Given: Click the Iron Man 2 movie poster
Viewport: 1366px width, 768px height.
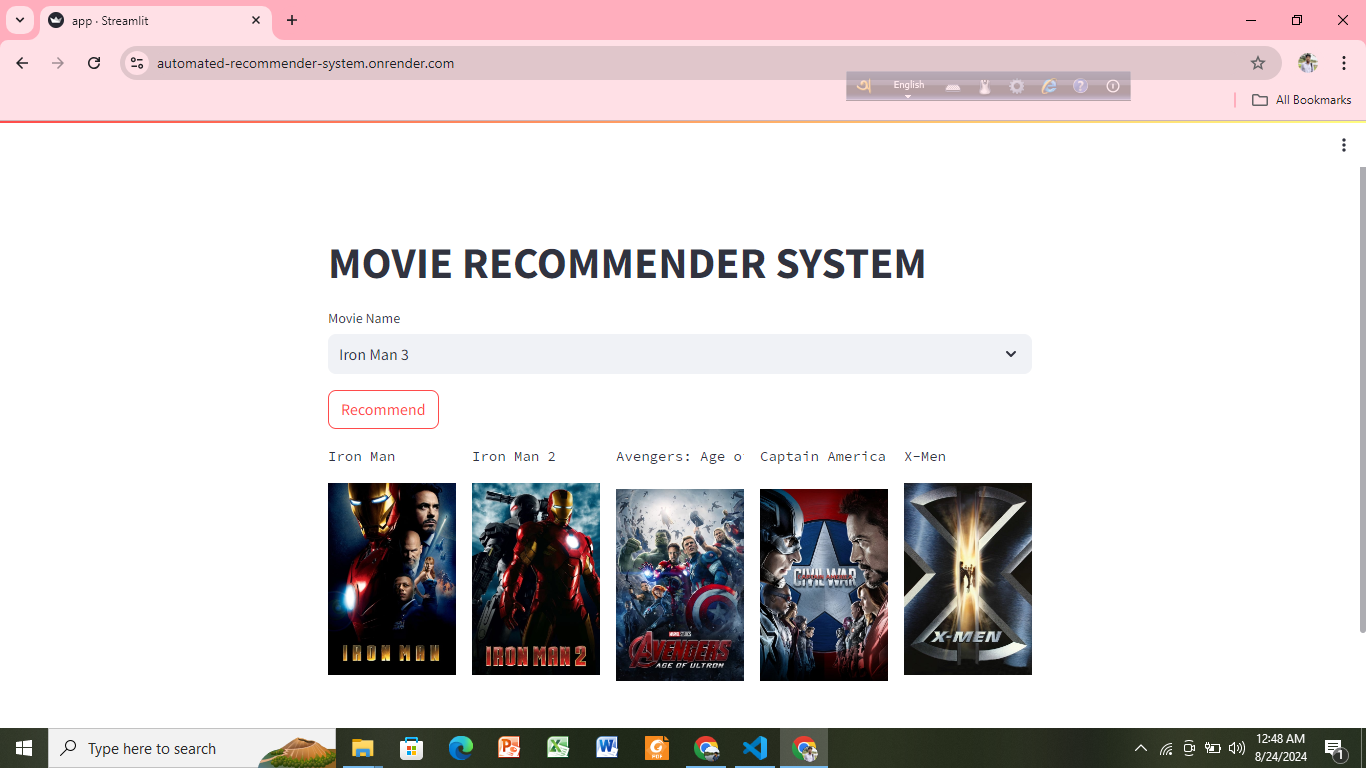Looking at the screenshot, I should point(536,579).
